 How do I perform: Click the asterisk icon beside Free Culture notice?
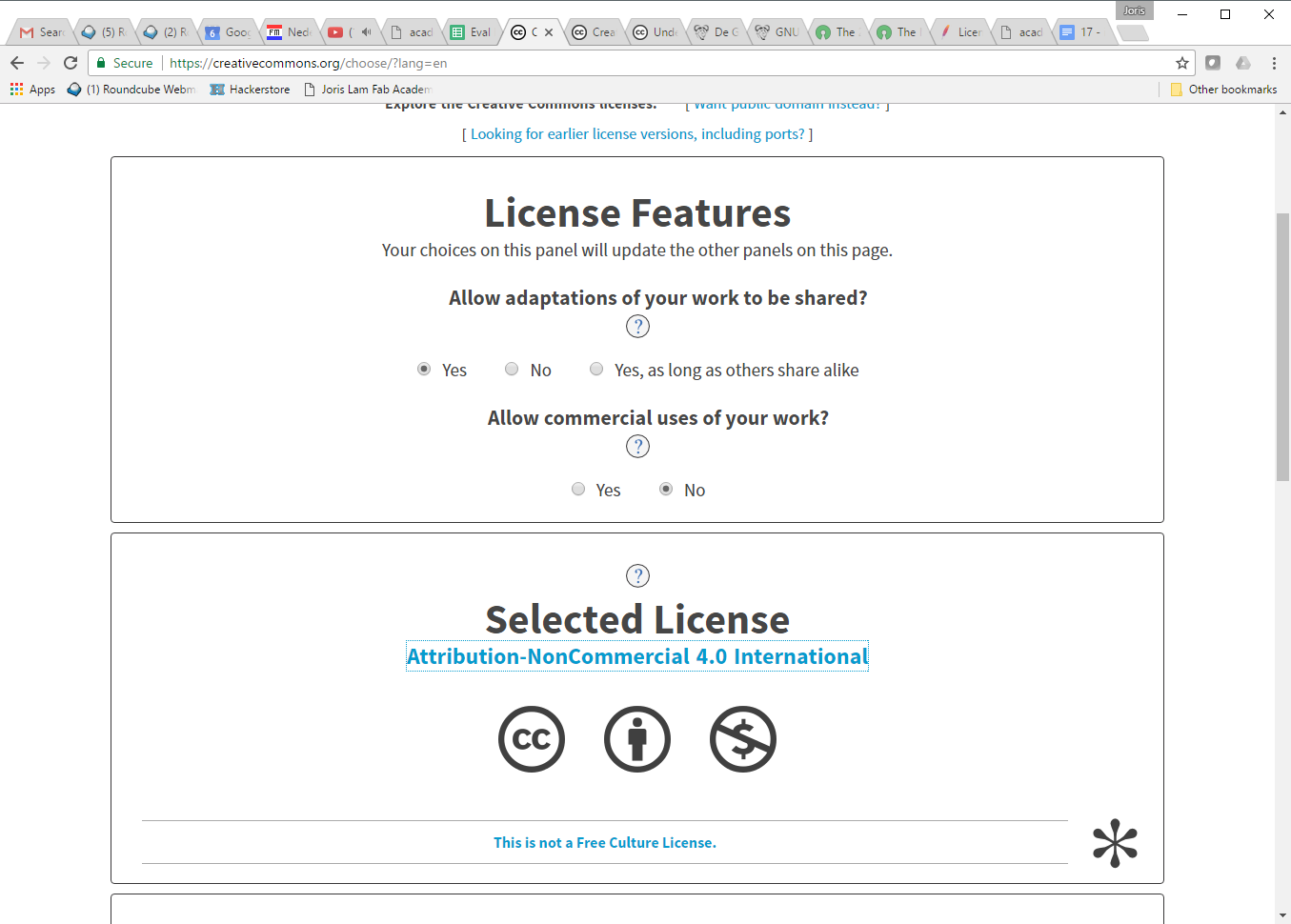[x=1115, y=843]
